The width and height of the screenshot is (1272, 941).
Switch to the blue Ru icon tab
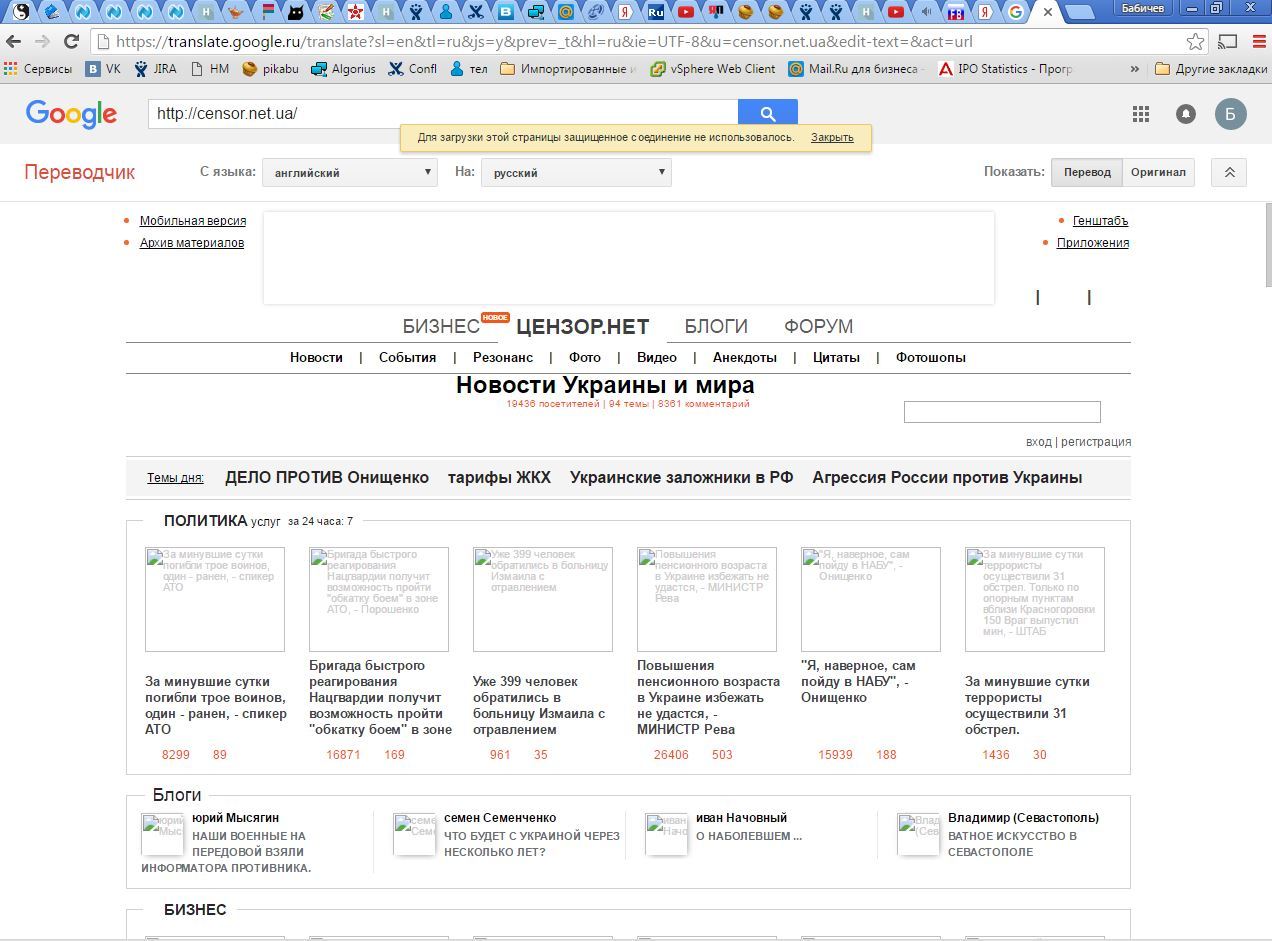pos(656,12)
